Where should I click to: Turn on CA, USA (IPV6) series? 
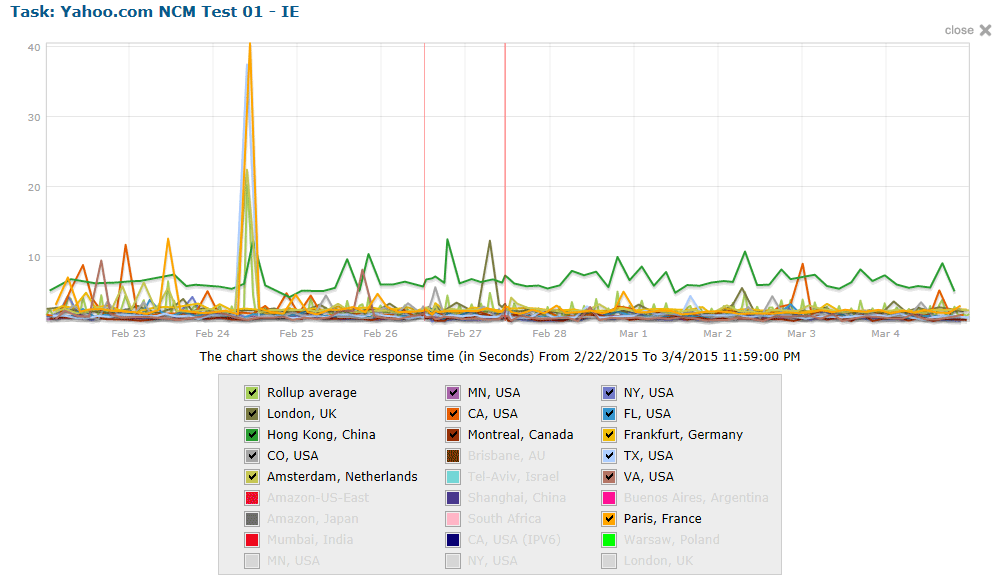point(453,540)
